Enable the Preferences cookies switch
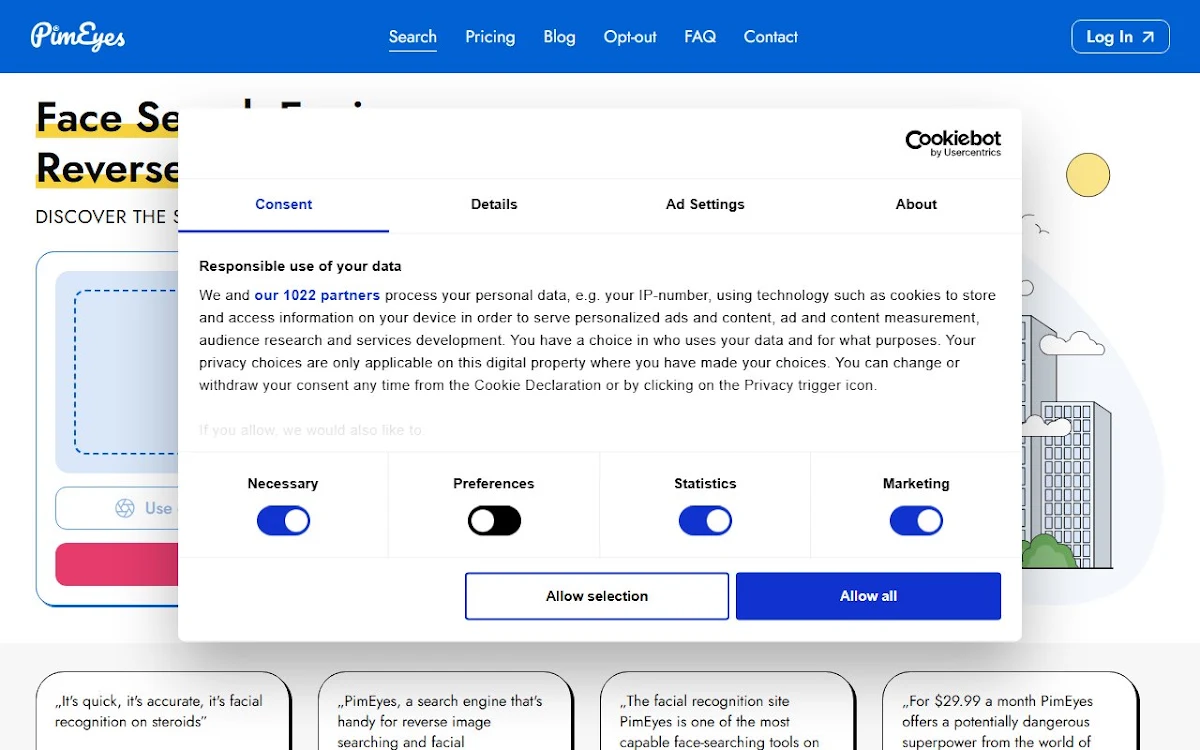This screenshot has width=1200, height=750. point(494,521)
